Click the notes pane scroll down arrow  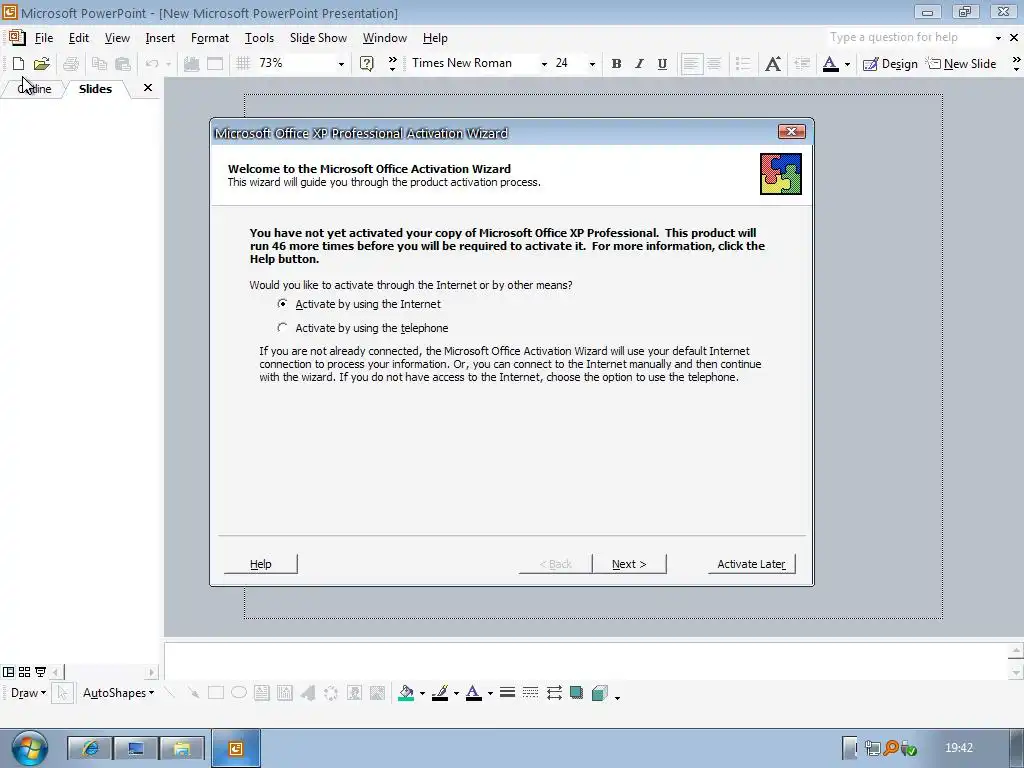coord(1016,672)
